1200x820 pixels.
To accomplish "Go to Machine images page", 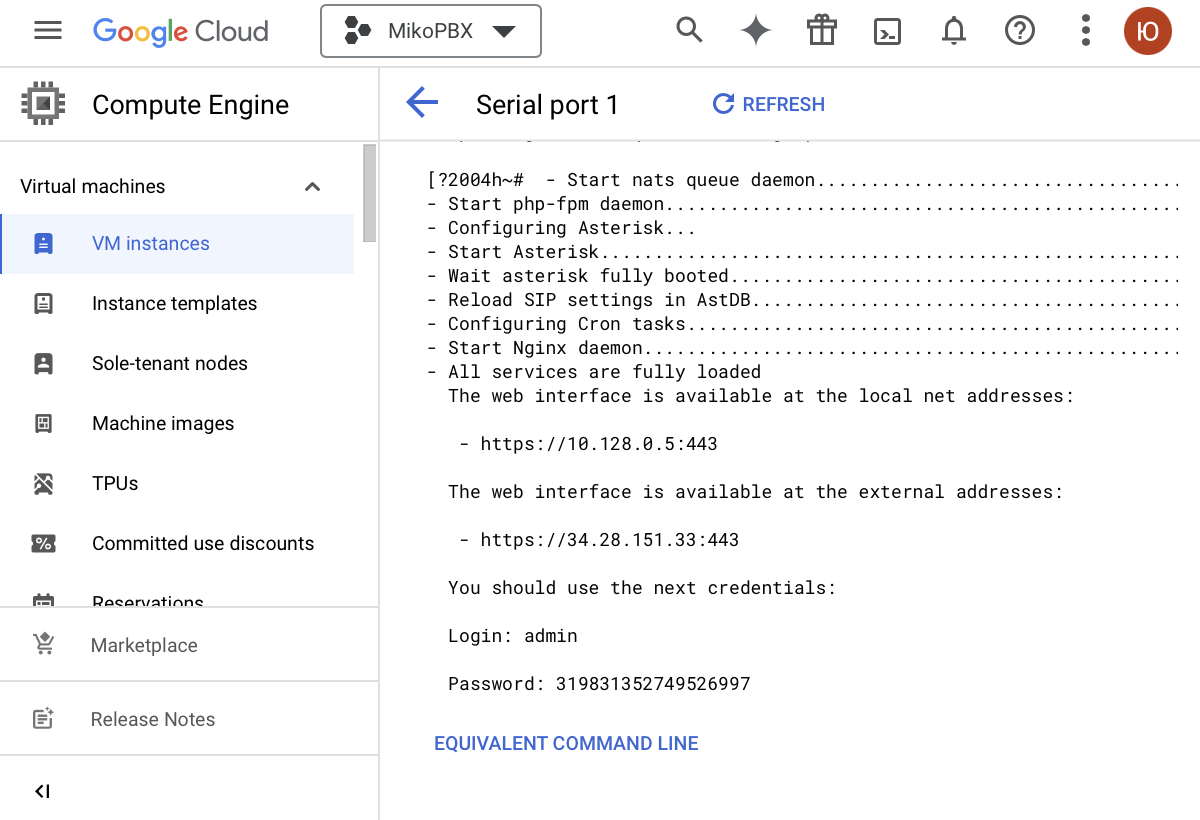I will coord(163,424).
